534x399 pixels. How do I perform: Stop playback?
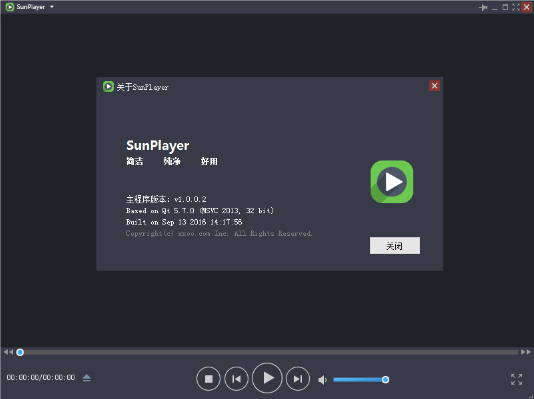point(208,379)
